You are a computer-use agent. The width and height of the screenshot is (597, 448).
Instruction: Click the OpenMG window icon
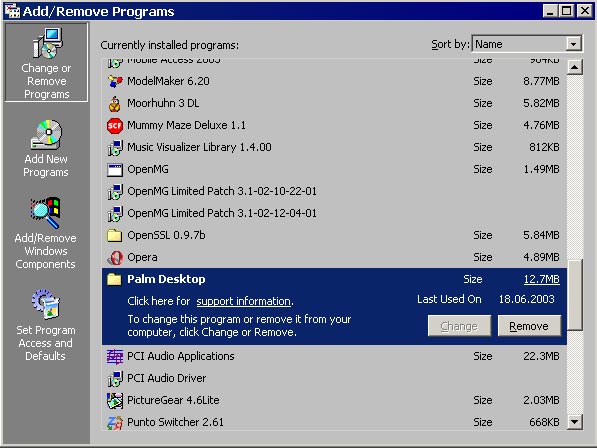115,169
